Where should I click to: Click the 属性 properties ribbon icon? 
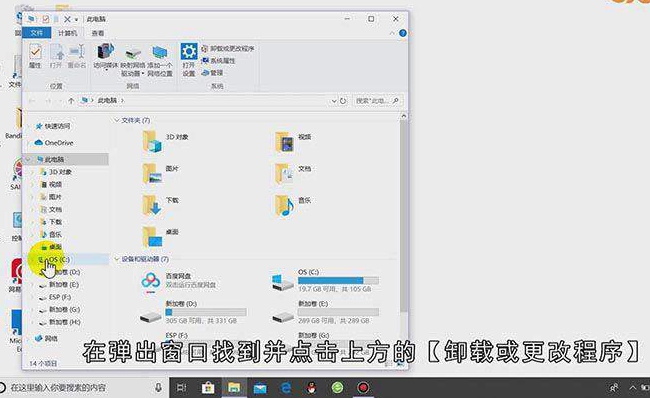point(35,56)
